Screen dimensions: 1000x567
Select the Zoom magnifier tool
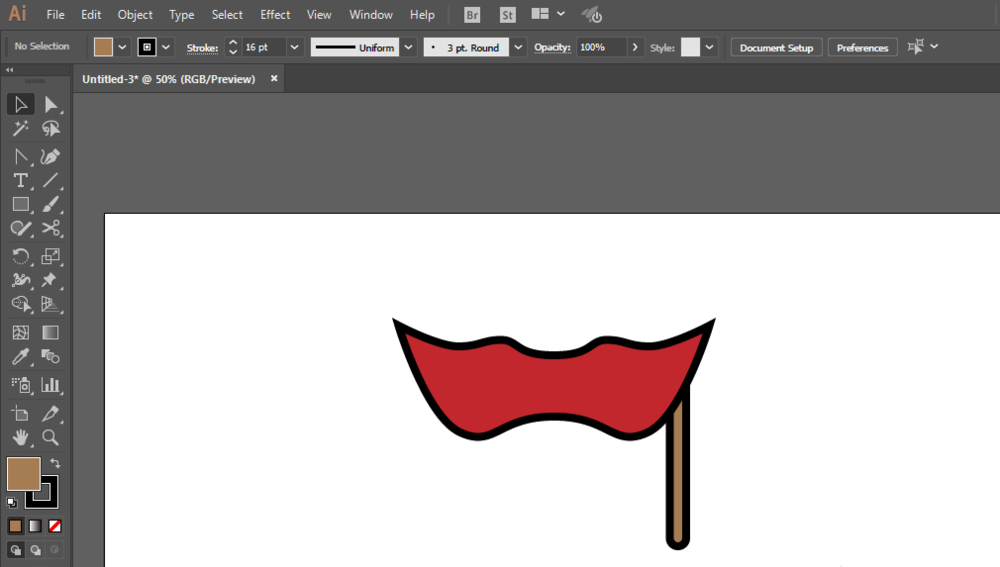[51, 438]
